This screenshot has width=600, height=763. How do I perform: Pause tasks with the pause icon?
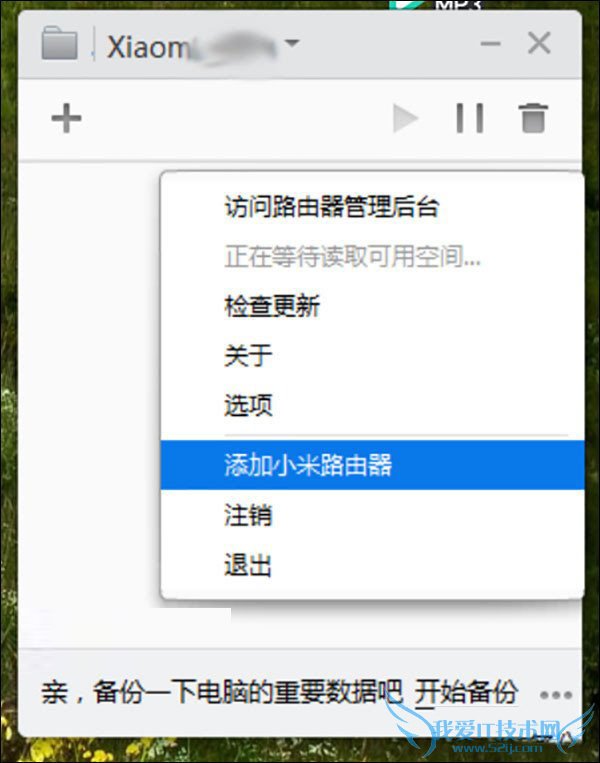pyautogui.click(x=470, y=118)
